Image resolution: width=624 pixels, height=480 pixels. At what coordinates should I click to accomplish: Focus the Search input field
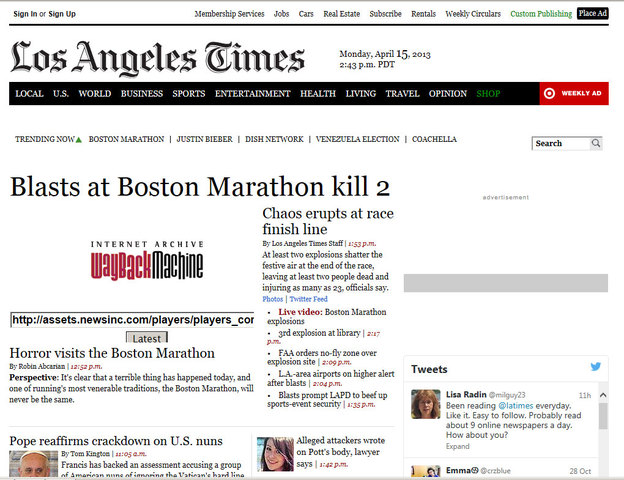(561, 143)
